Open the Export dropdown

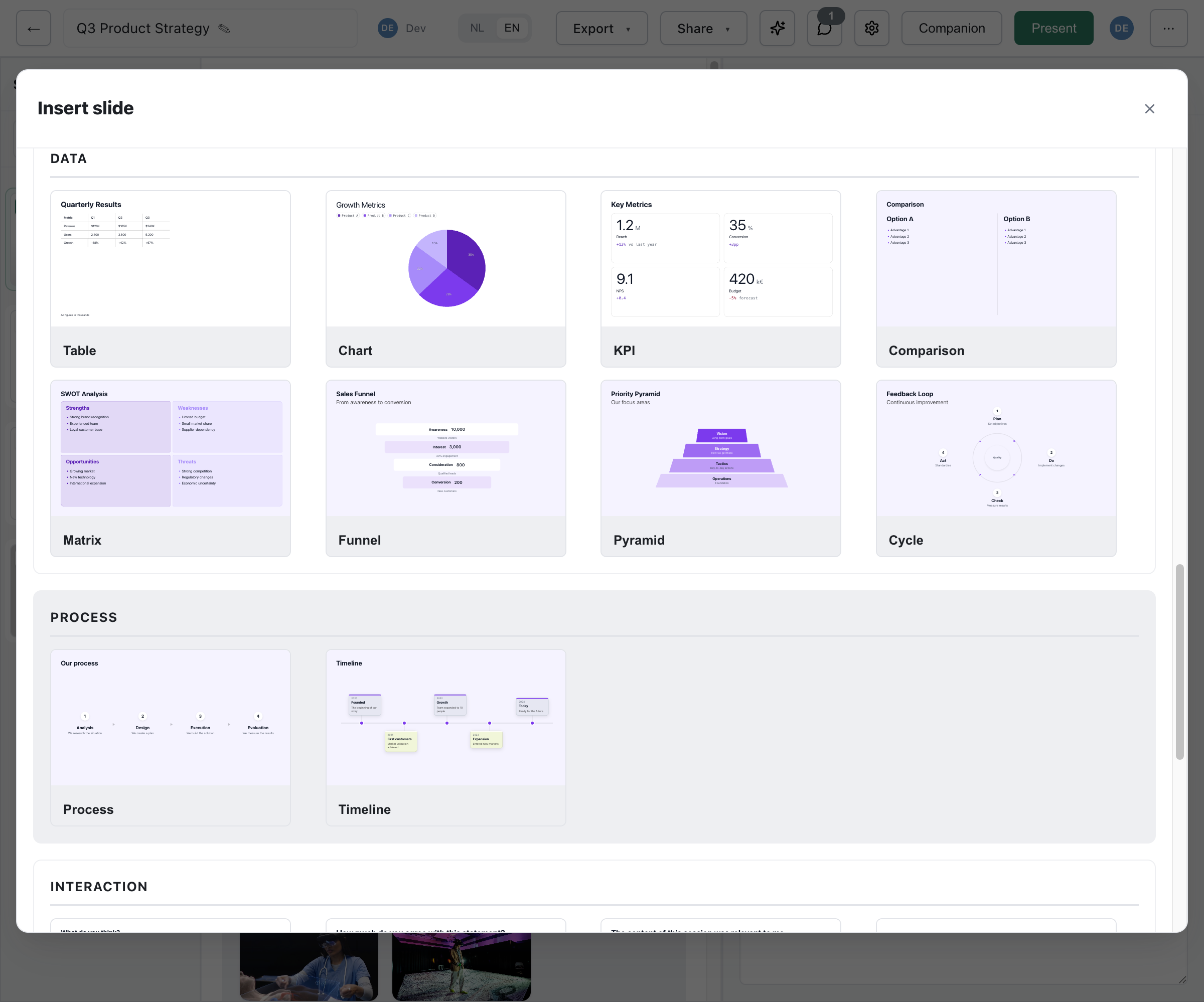point(601,28)
